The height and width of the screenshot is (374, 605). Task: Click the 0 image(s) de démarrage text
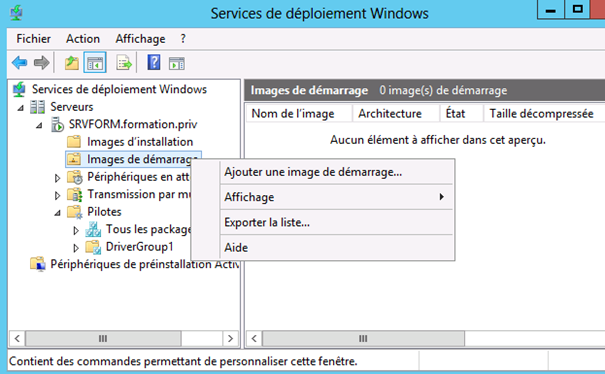pos(443,90)
